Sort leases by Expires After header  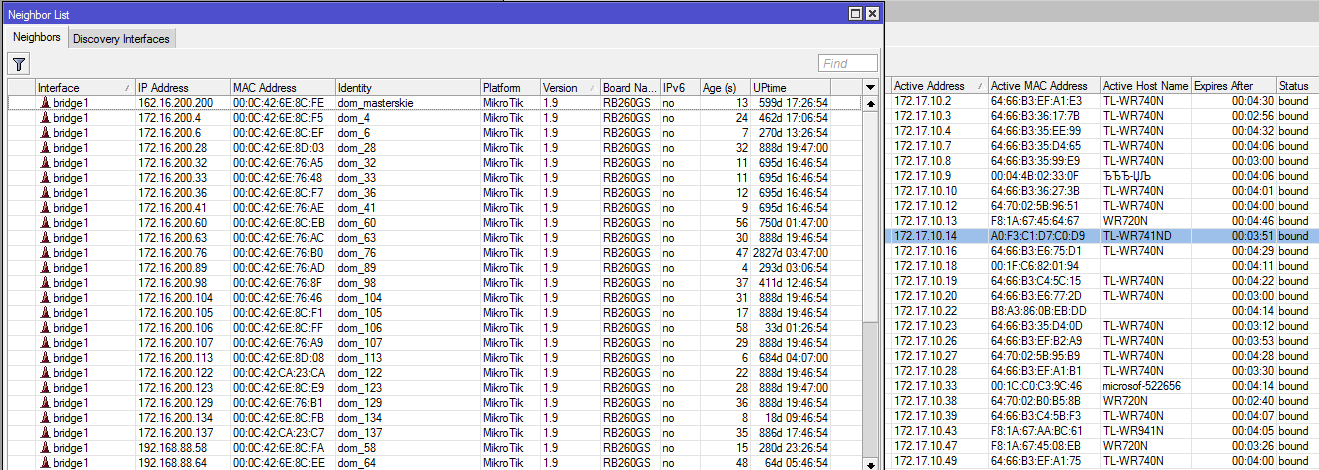tap(1233, 86)
